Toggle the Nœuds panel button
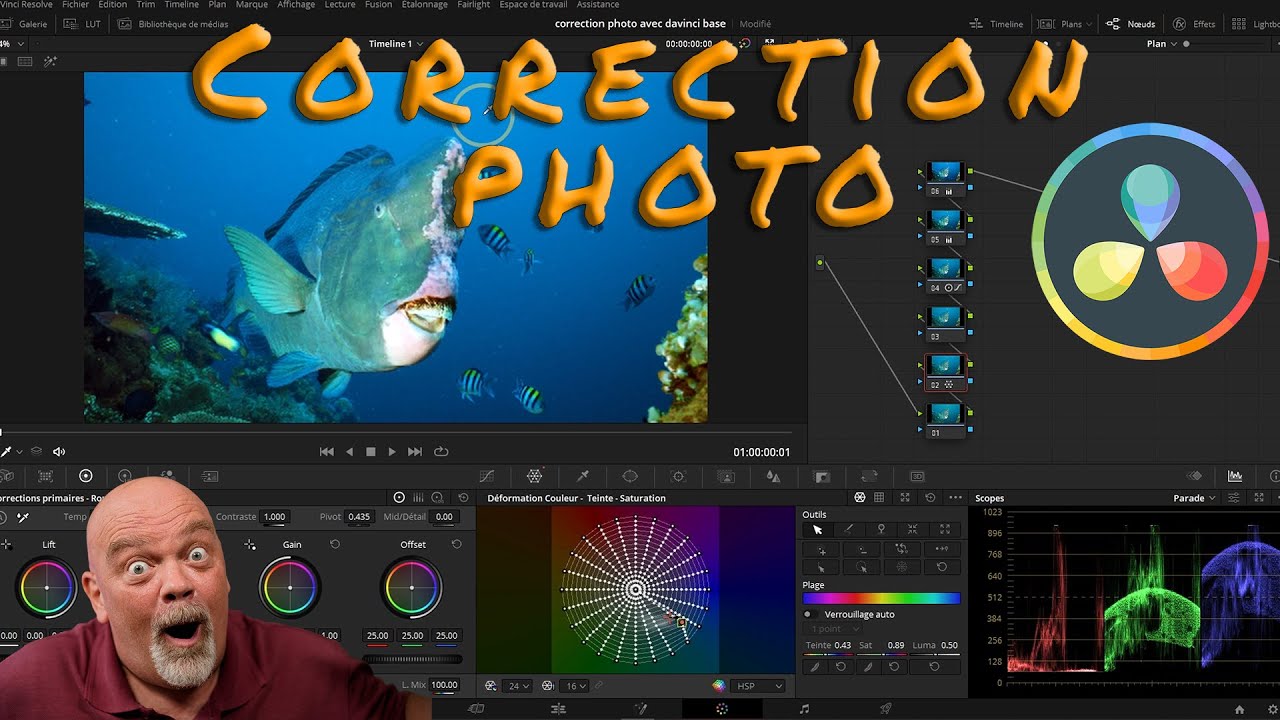 pyautogui.click(x=1131, y=24)
